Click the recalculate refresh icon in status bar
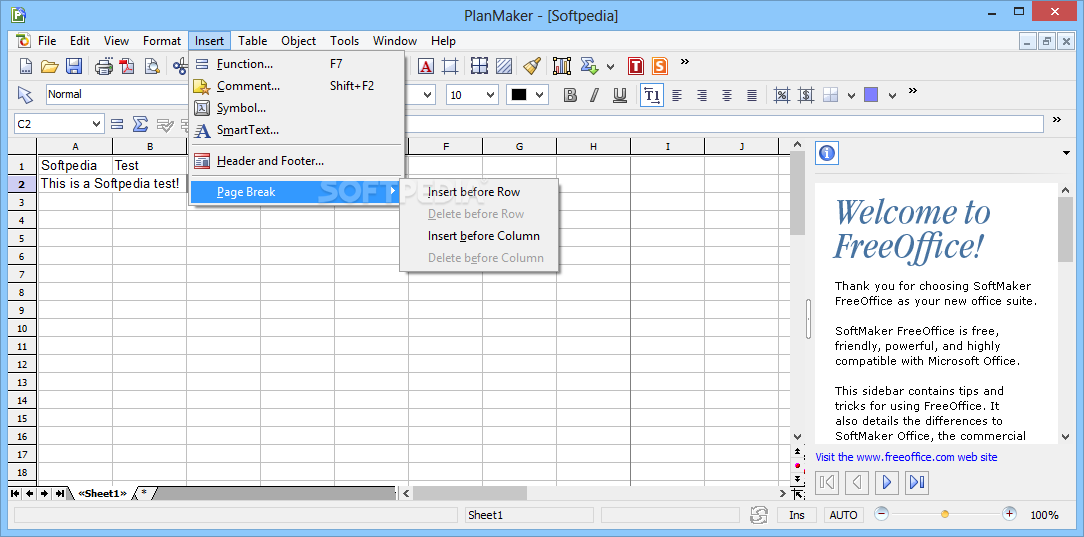Viewport: 1084px width, 537px height. (758, 515)
